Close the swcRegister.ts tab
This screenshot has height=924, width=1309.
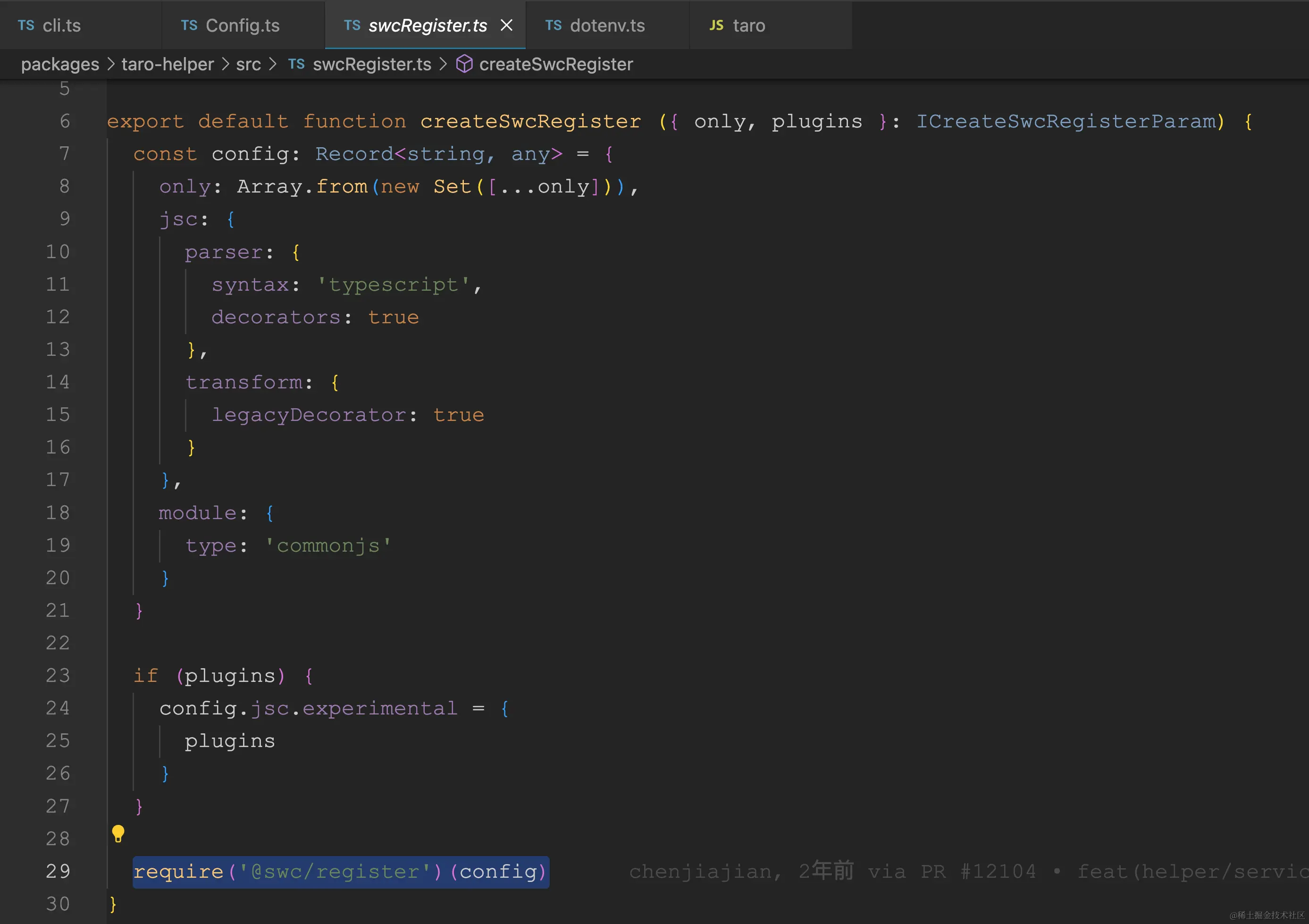[506, 25]
